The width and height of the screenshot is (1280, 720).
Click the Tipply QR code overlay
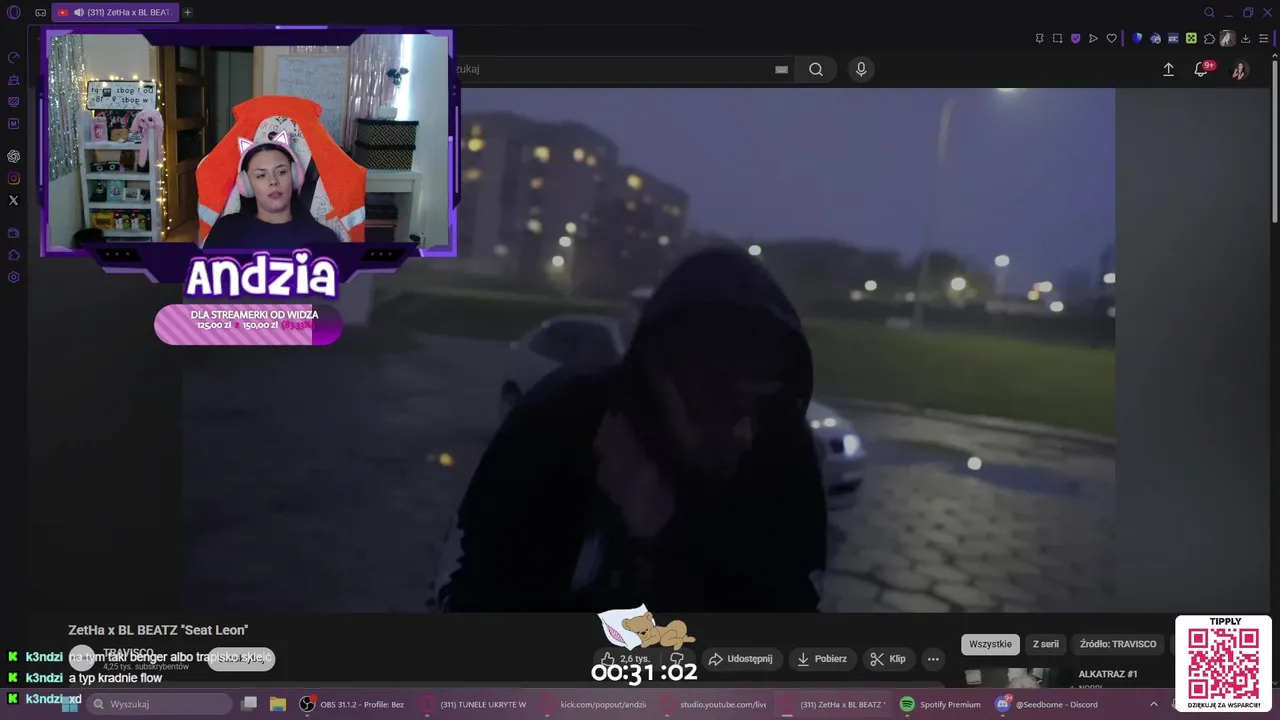pyautogui.click(x=1223, y=663)
